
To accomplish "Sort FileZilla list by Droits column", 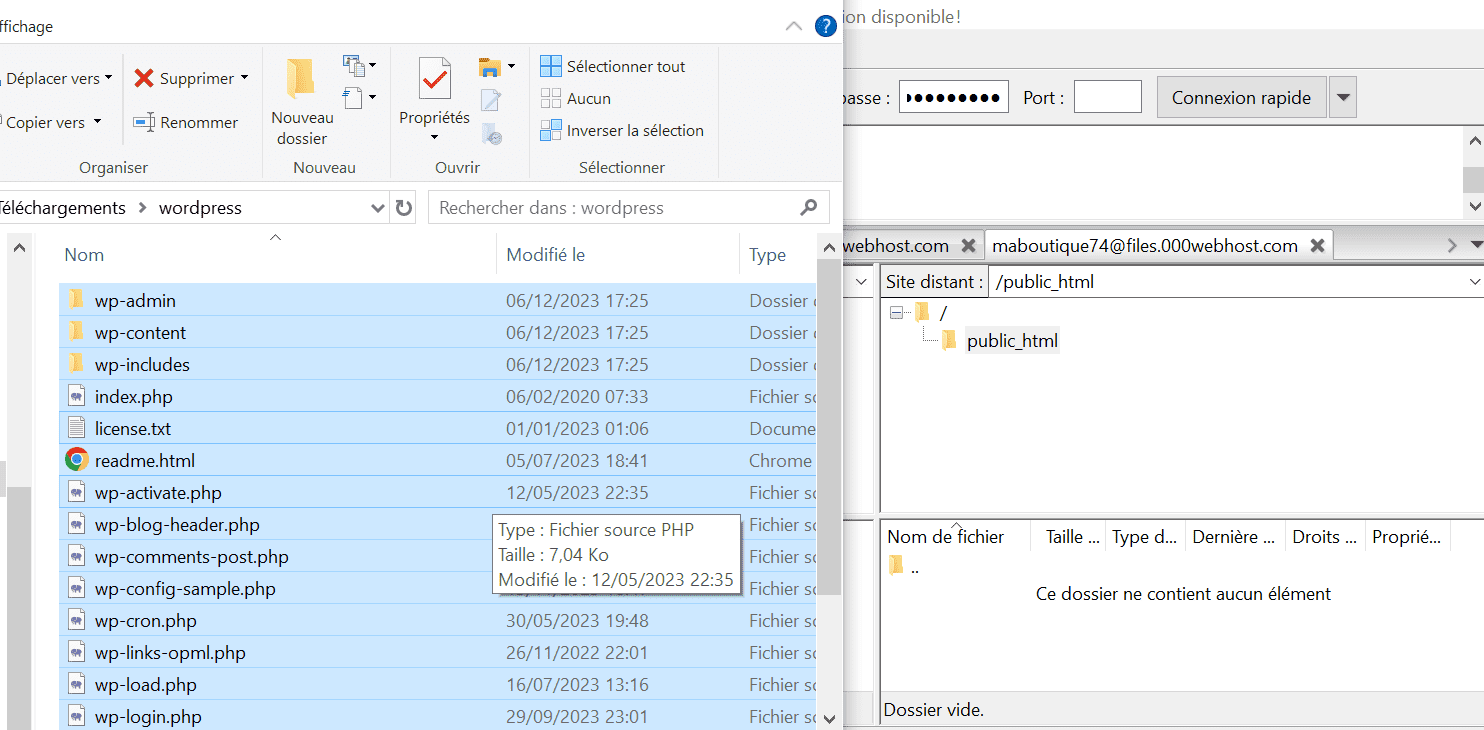I will click(x=1326, y=537).
